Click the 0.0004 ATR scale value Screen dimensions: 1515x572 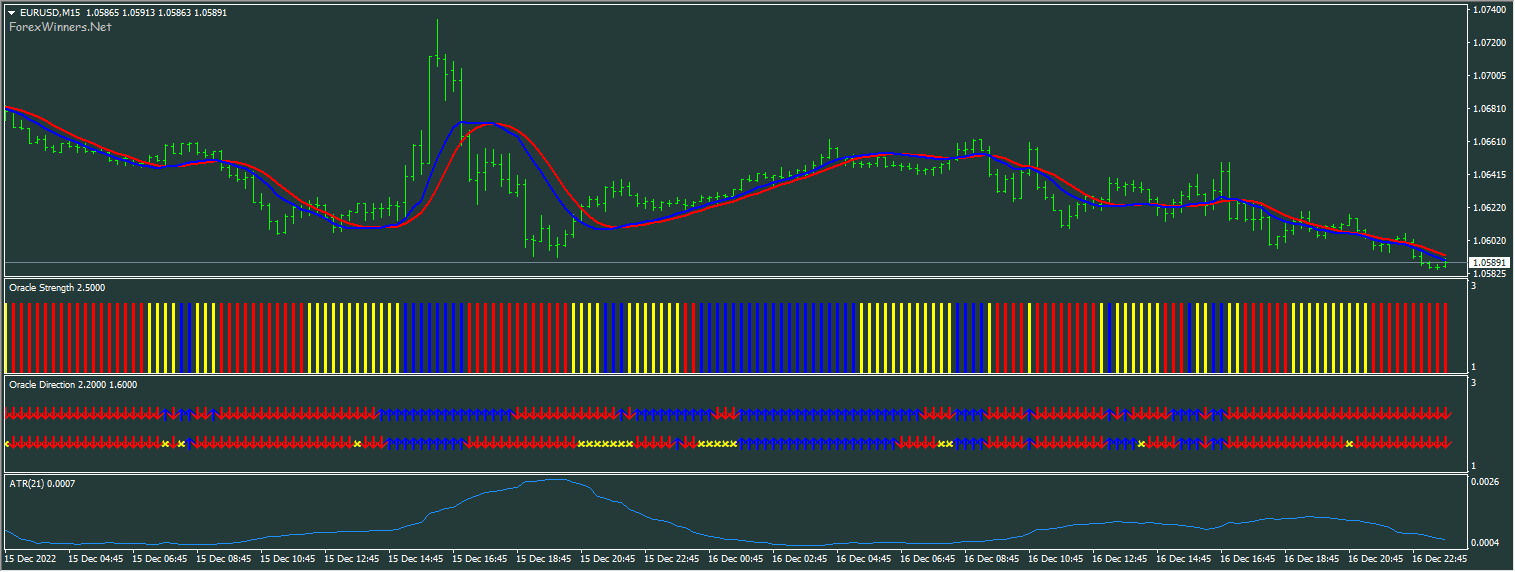point(1485,543)
